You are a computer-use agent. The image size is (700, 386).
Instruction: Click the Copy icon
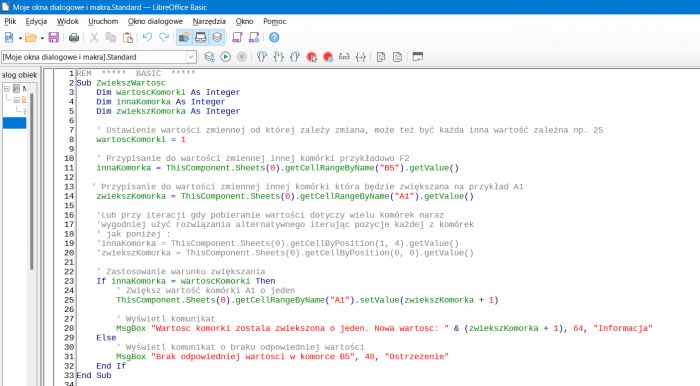click(111, 37)
